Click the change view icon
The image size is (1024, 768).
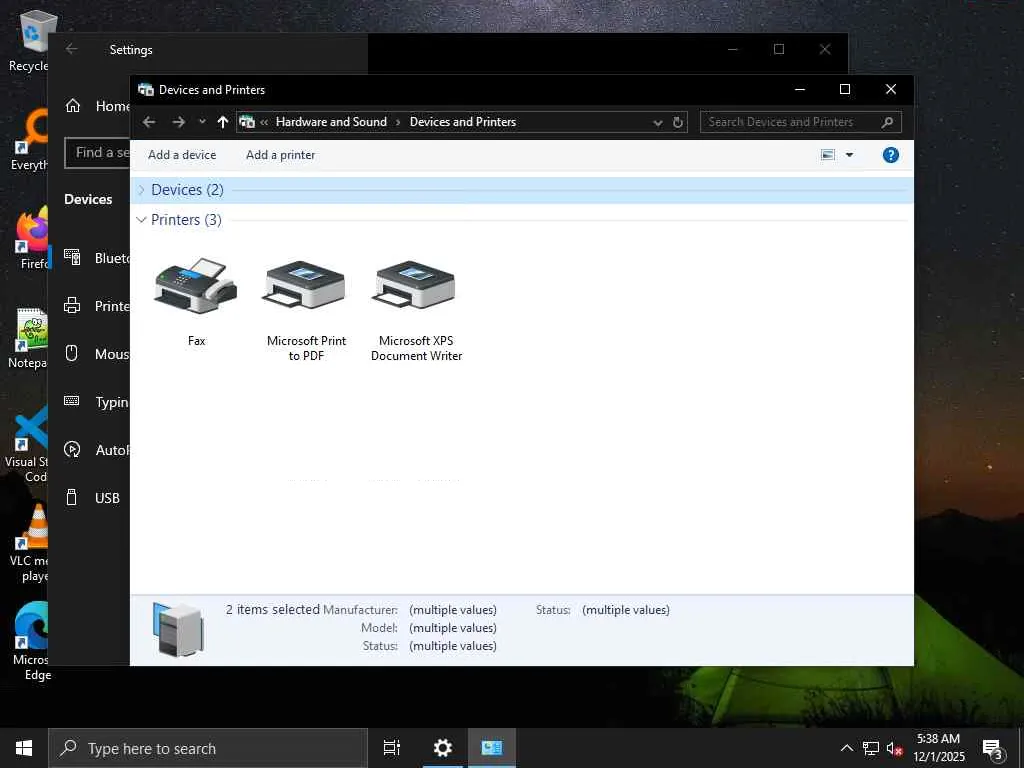[827, 155]
